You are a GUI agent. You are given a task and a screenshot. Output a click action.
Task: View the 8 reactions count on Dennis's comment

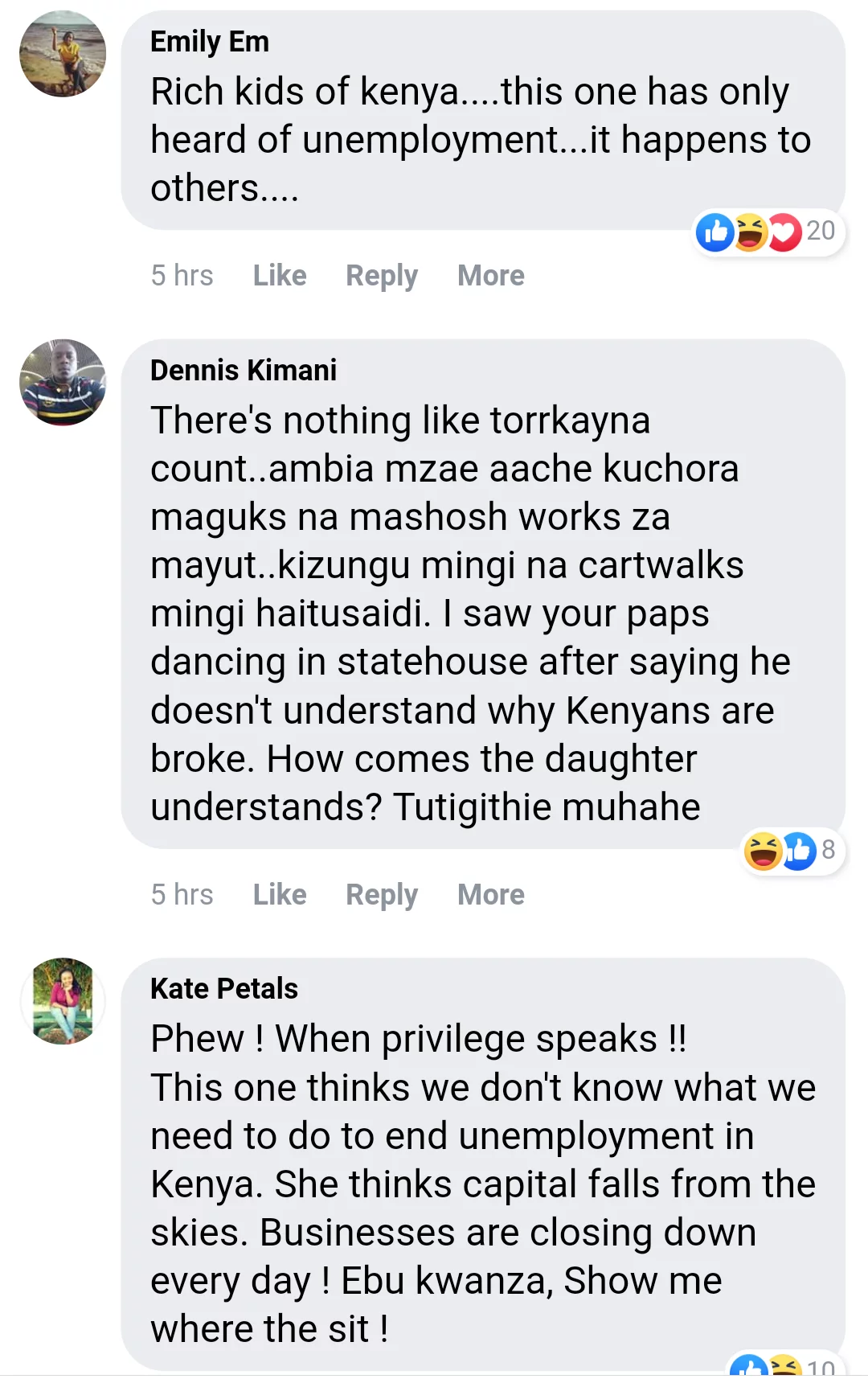click(x=829, y=850)
